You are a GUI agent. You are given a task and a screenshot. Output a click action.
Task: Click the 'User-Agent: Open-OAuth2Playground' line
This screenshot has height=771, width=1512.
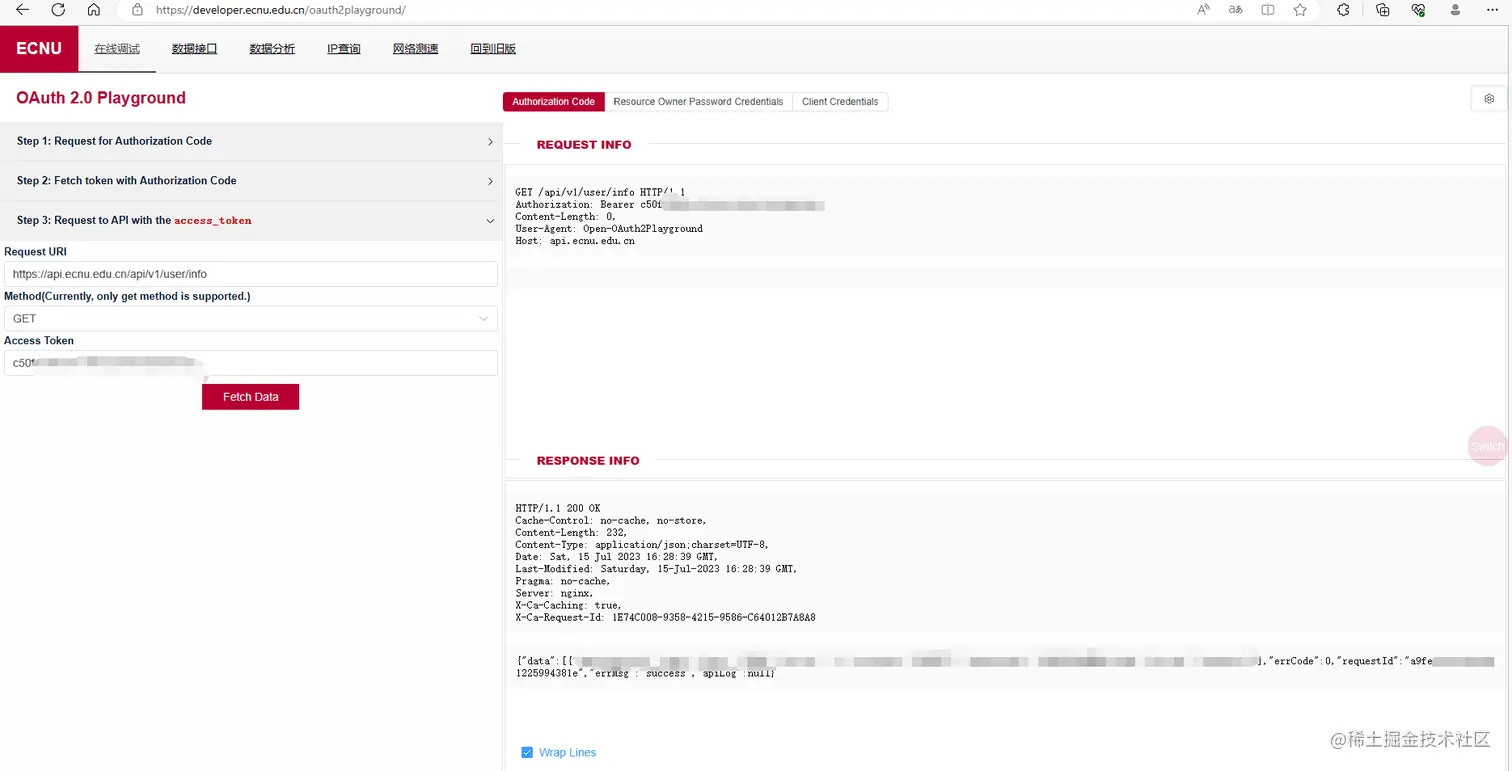609,229
